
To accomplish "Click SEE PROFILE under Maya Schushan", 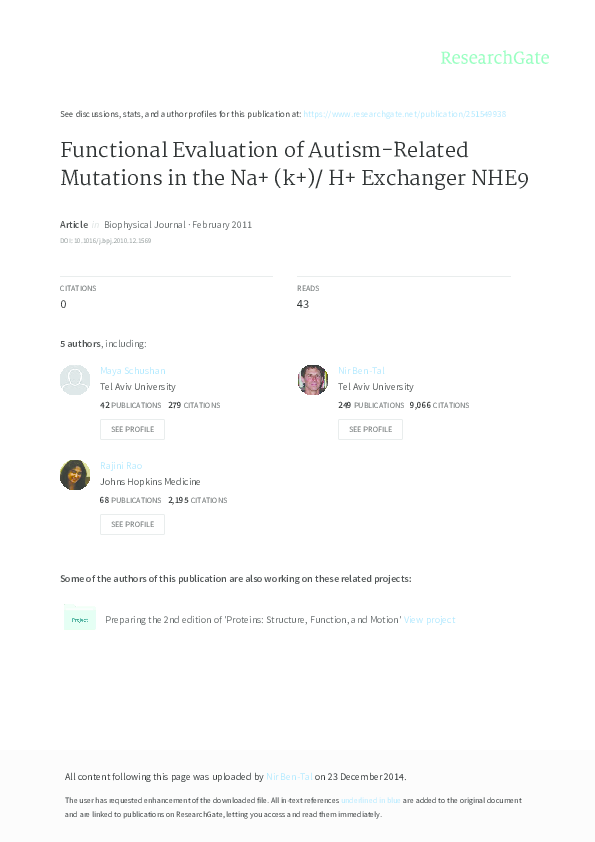I will 132,429.
